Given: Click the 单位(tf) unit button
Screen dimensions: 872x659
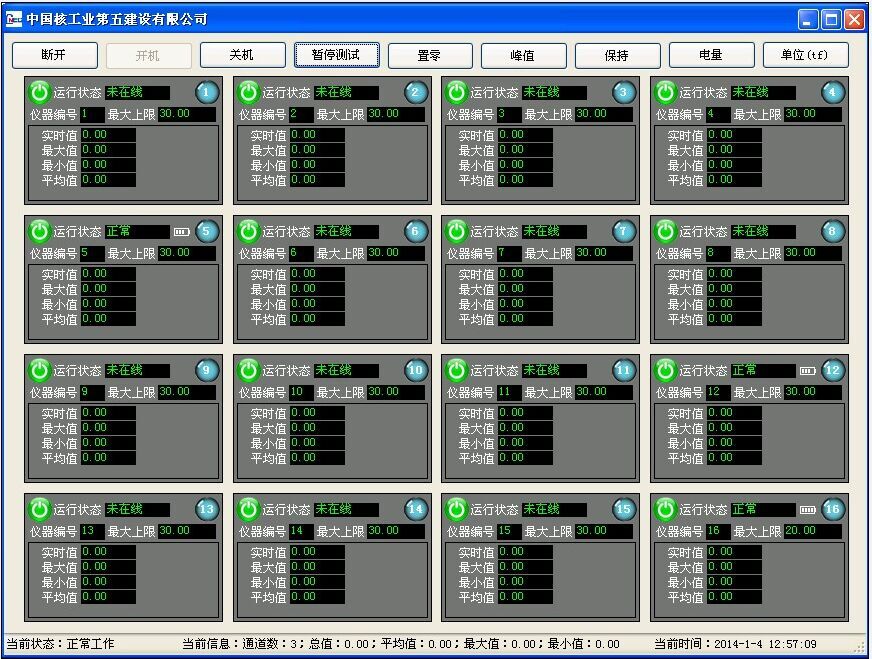Looking at the screenshot, I should point(805,55).
